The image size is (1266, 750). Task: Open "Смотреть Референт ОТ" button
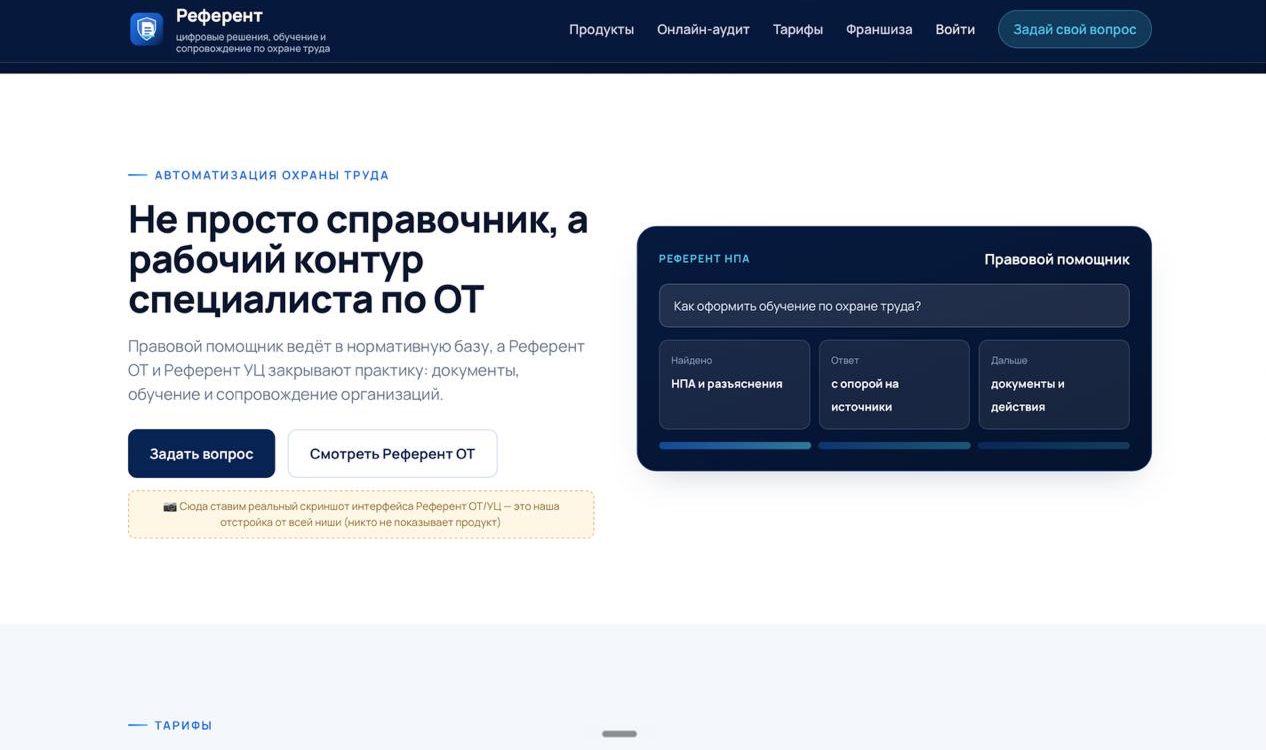[392, 453]
